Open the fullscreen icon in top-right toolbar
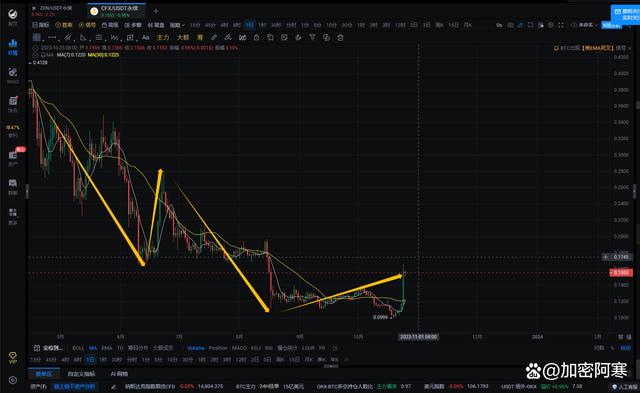The width and height of the screenshot is (640, 393). pos(561,25)
